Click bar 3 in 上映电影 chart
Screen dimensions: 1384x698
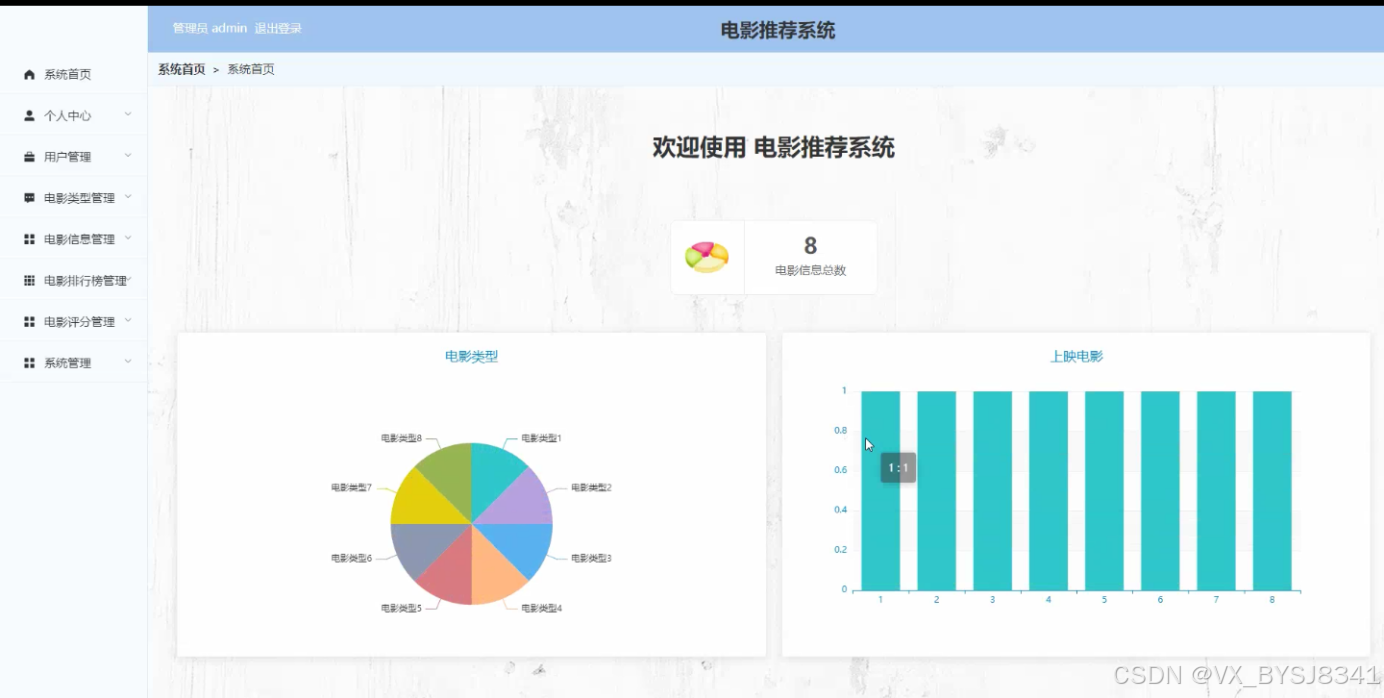[x=993, y=490]
